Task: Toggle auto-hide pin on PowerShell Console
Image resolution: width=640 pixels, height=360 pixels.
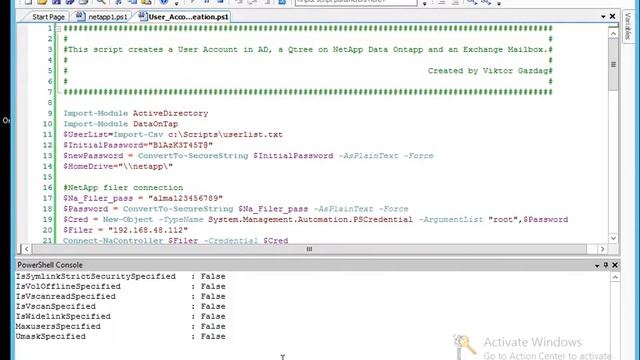Action: click(x=606, y=265)
